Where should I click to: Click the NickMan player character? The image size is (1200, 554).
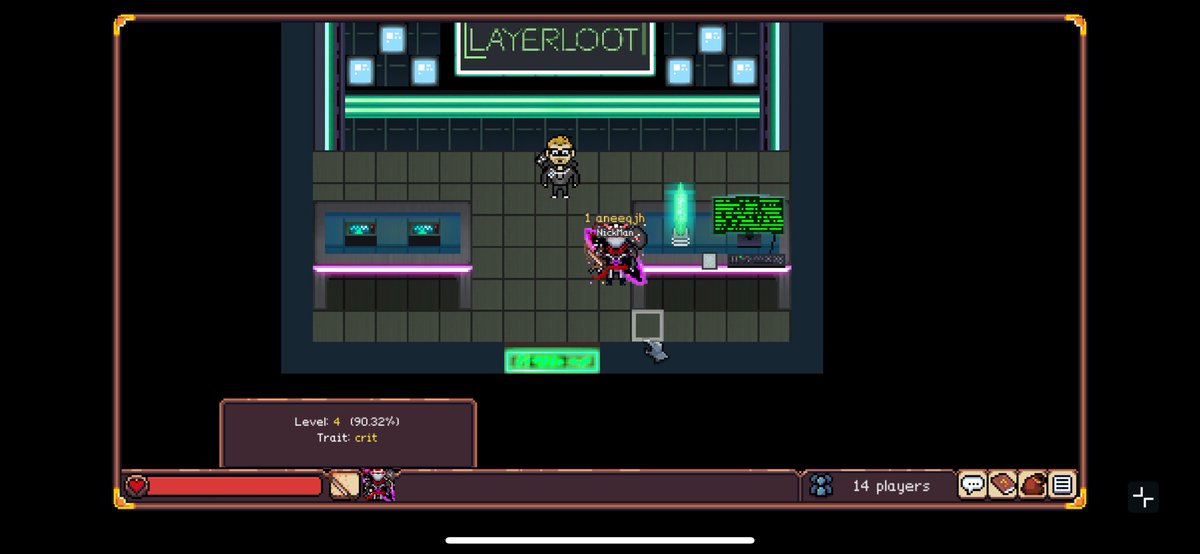click(614, 258)
